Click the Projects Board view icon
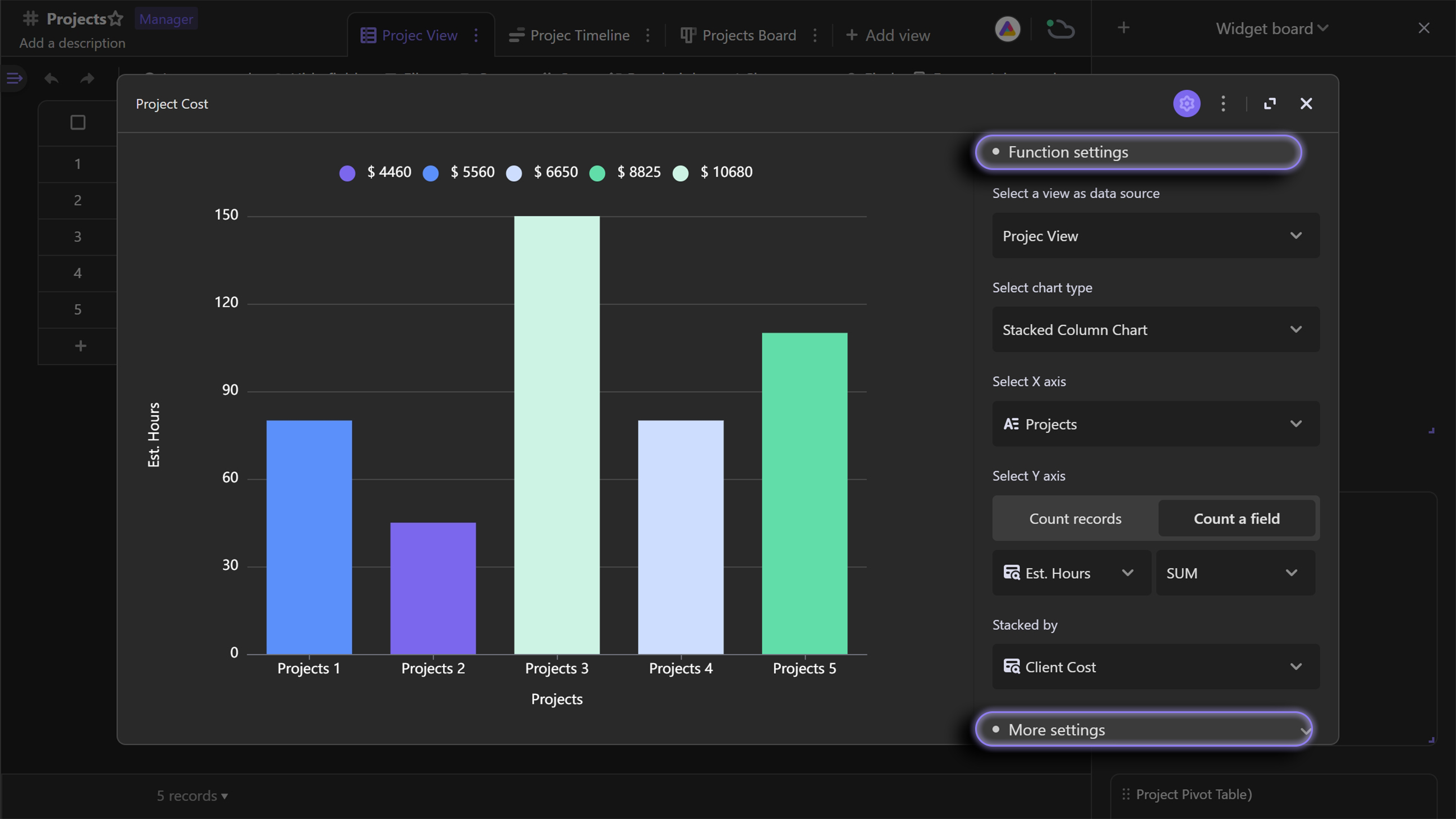Image resolution: width=1456 pixels, height=819 pixels. pos(687,34)
